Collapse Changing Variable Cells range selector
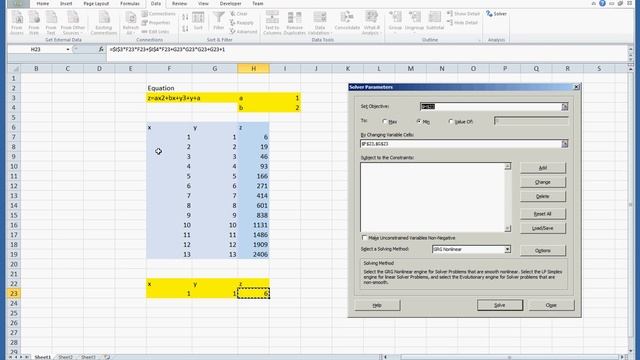Viewport: 640px width, 360px height. pos(564,144)
